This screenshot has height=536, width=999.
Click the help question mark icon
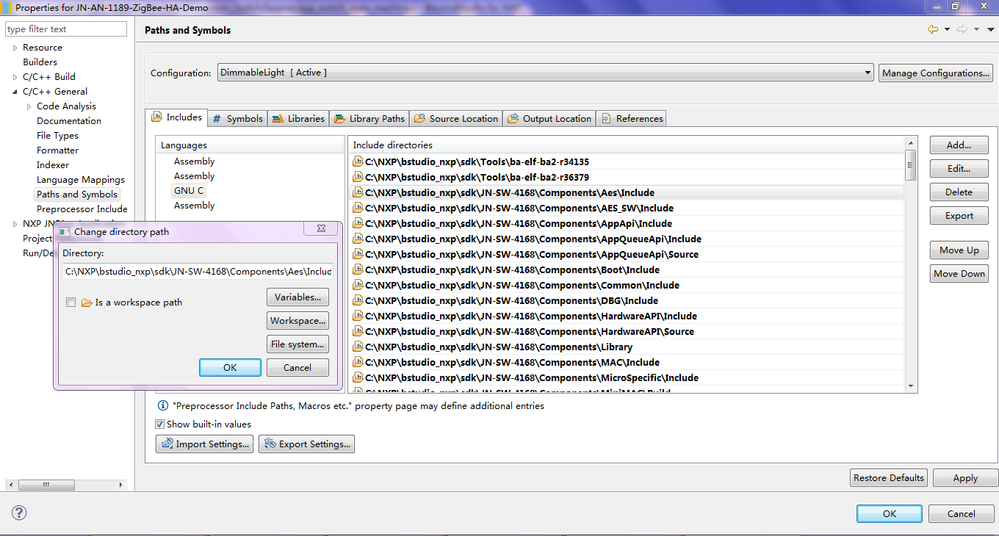click(19, 512)
